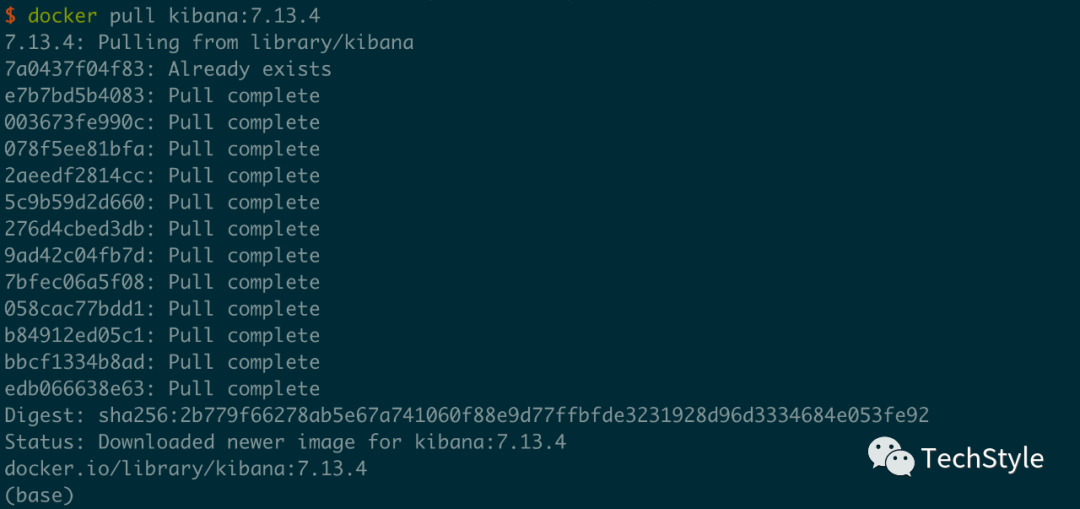Image resolution: width=1080 pixels, height=509 pixels.
Task: Click the docker.io/library/kibana:7.13.4 line
Action: click(186, 468)
